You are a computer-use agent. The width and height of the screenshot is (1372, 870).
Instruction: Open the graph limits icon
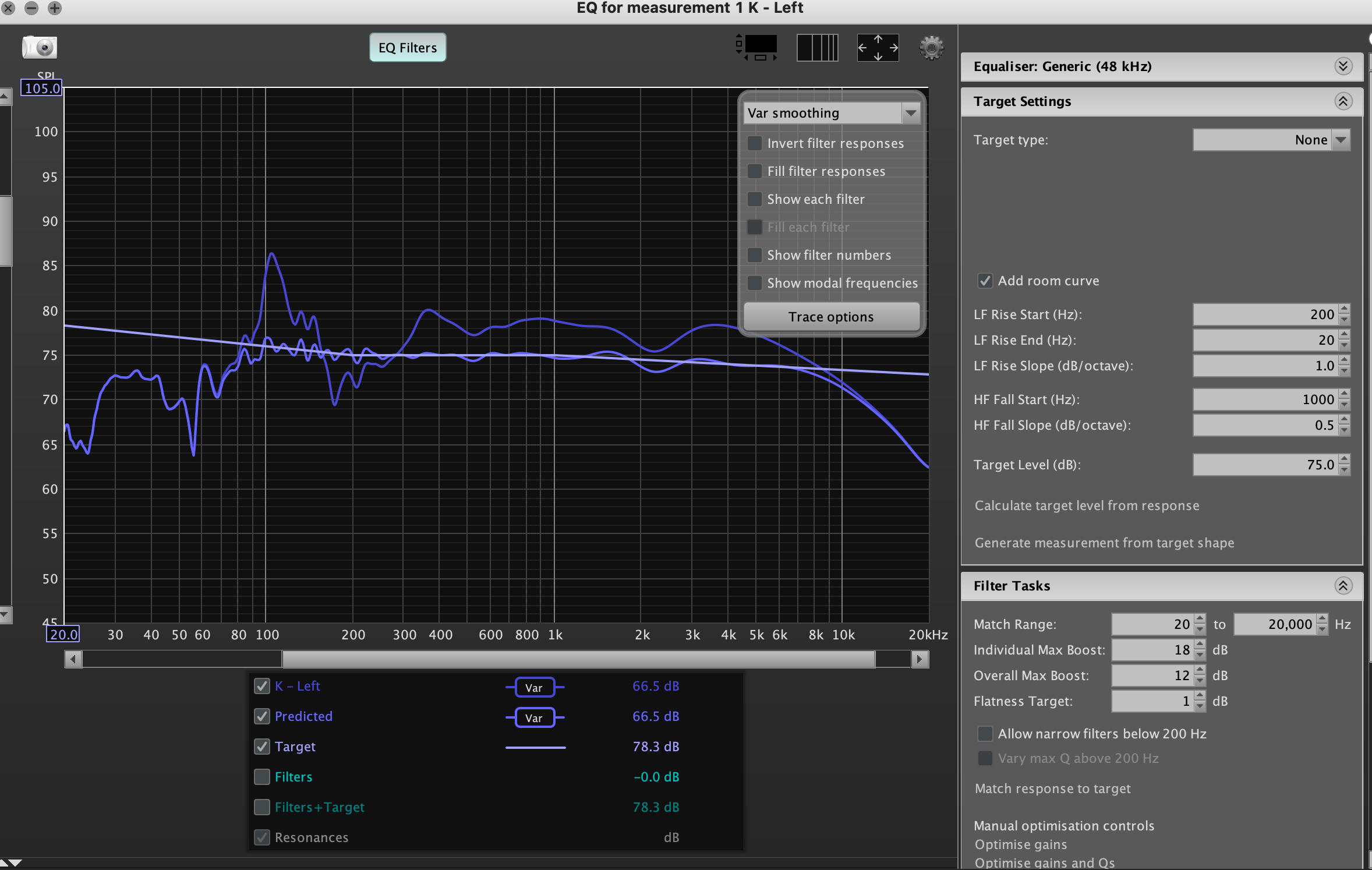(x=755, y=47)
